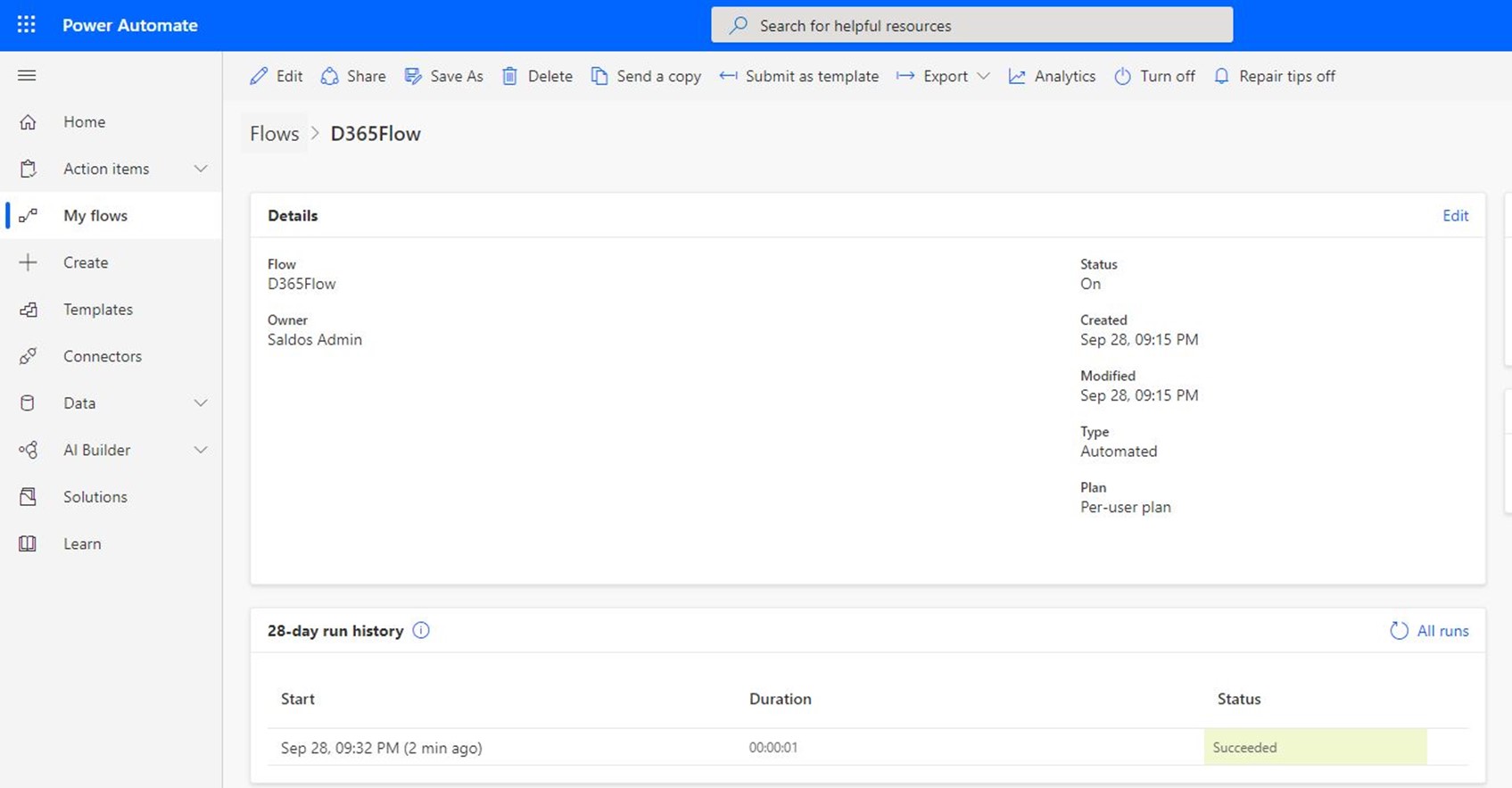Click the Delete trash can icon
This screenshot has height=788, width=1512.
tap(509, 76)
